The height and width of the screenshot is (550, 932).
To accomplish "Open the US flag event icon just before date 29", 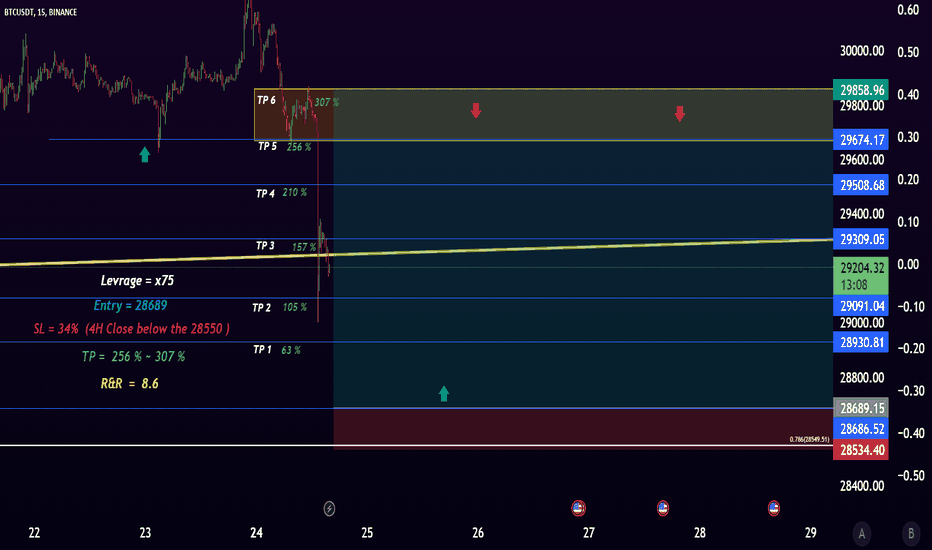I will click(773, 508).
